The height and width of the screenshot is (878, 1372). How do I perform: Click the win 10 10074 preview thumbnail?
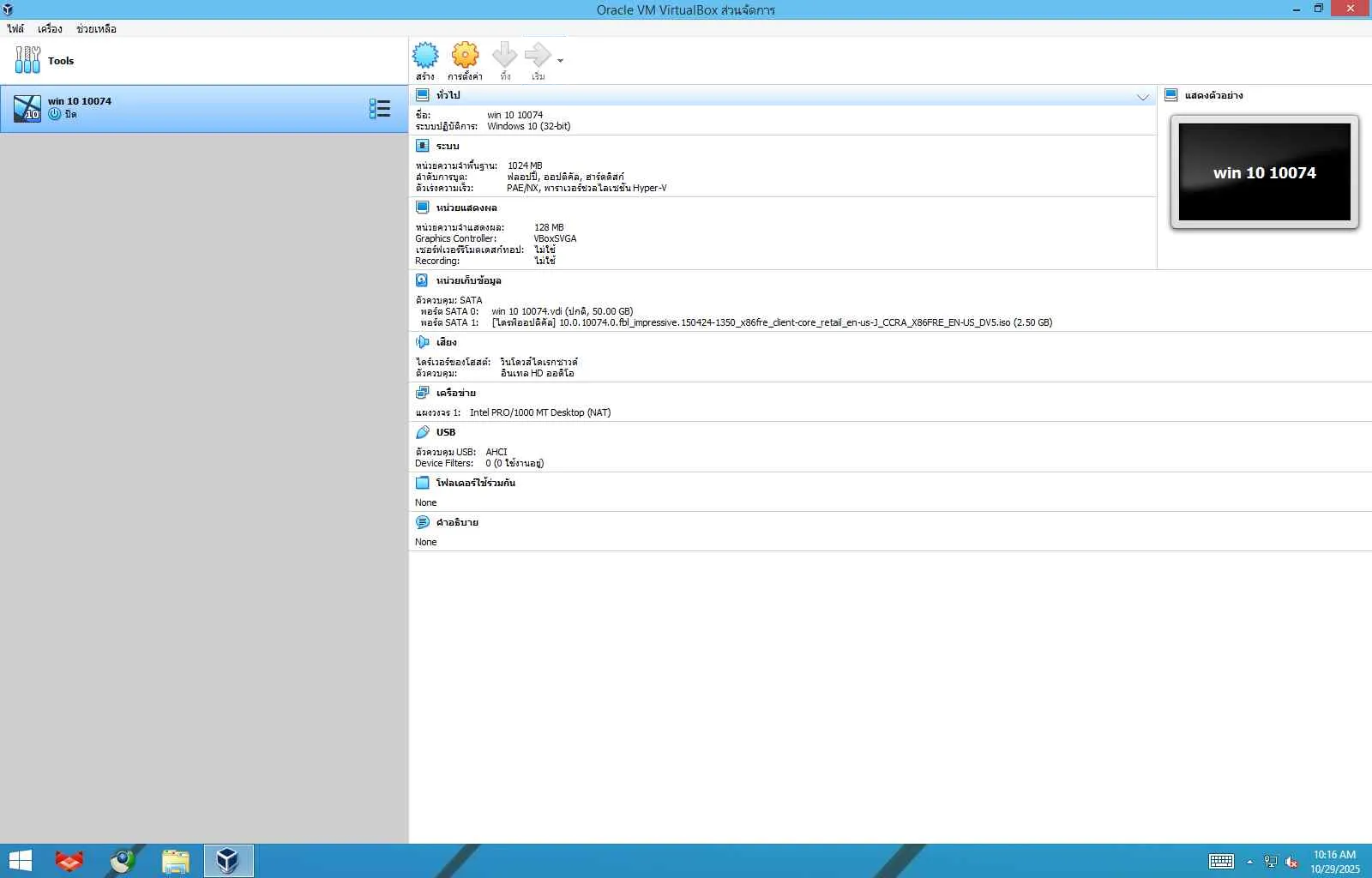tap(1265, 172)
